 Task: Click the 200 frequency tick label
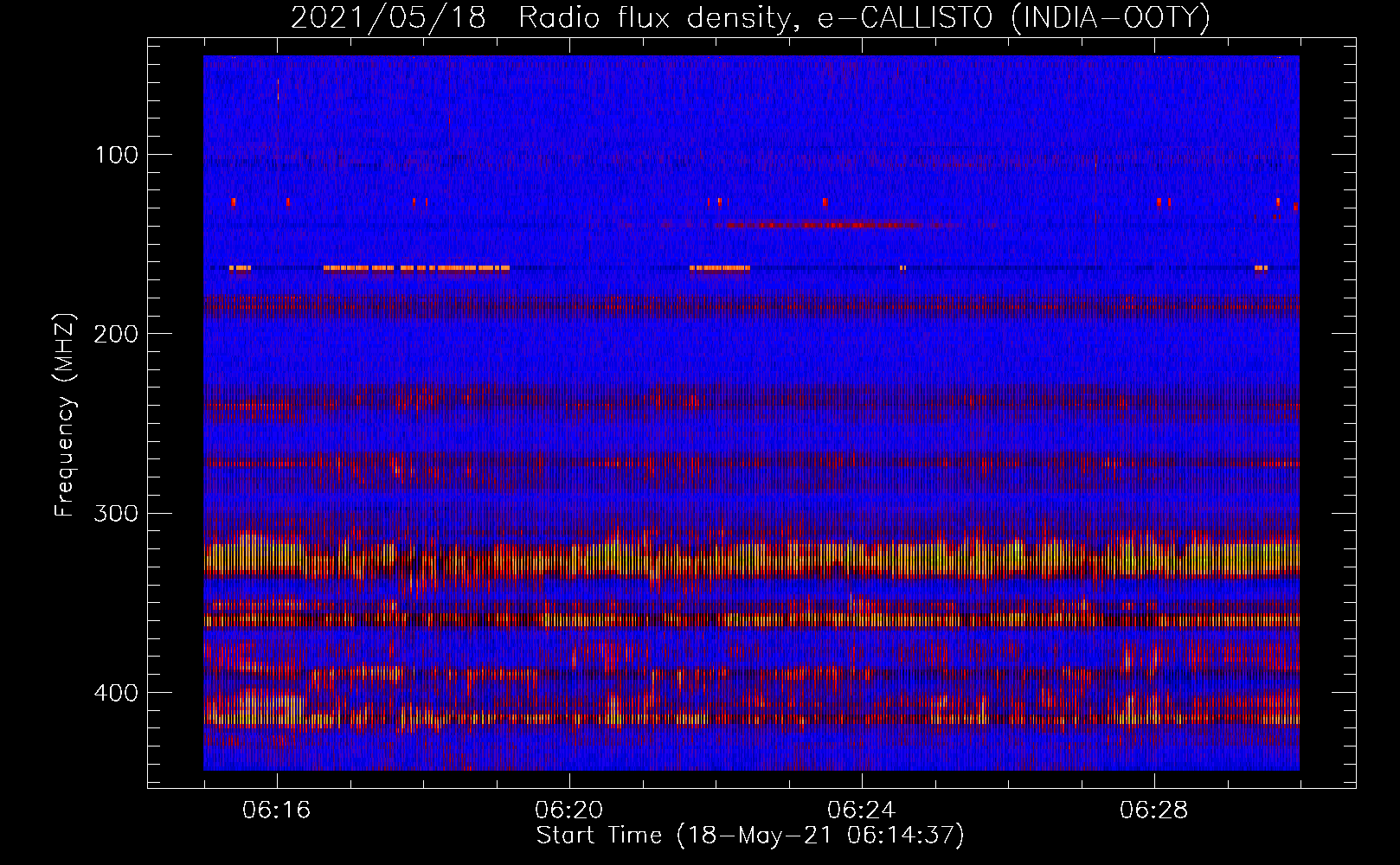(117, 334)
